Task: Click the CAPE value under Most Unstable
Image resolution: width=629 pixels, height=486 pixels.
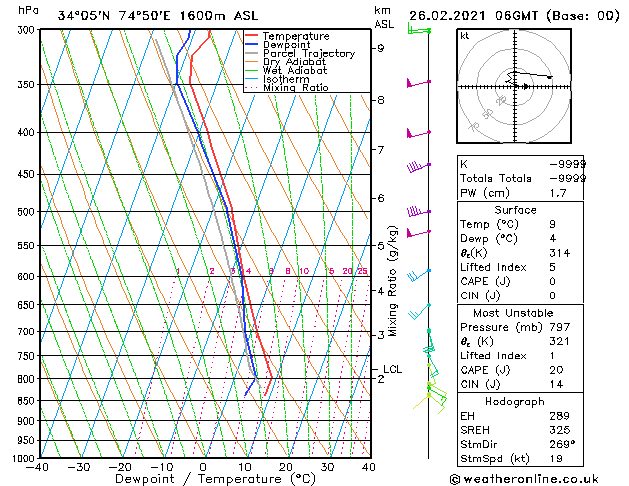Action: [x=556, y=370]
